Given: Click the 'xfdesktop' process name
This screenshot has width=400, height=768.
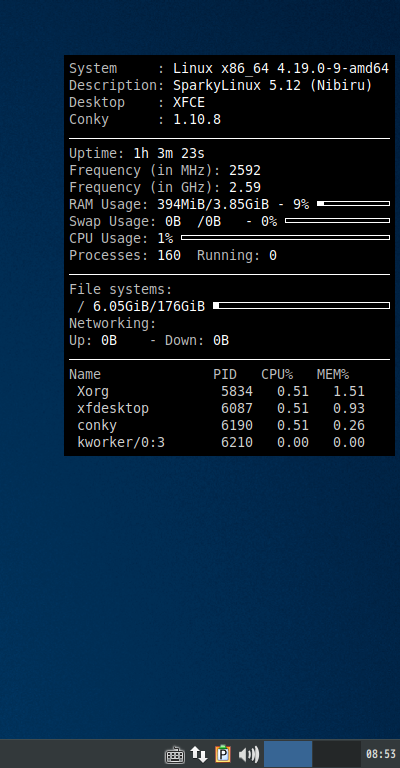Looking at the screenshot, I should pos(113,408).
